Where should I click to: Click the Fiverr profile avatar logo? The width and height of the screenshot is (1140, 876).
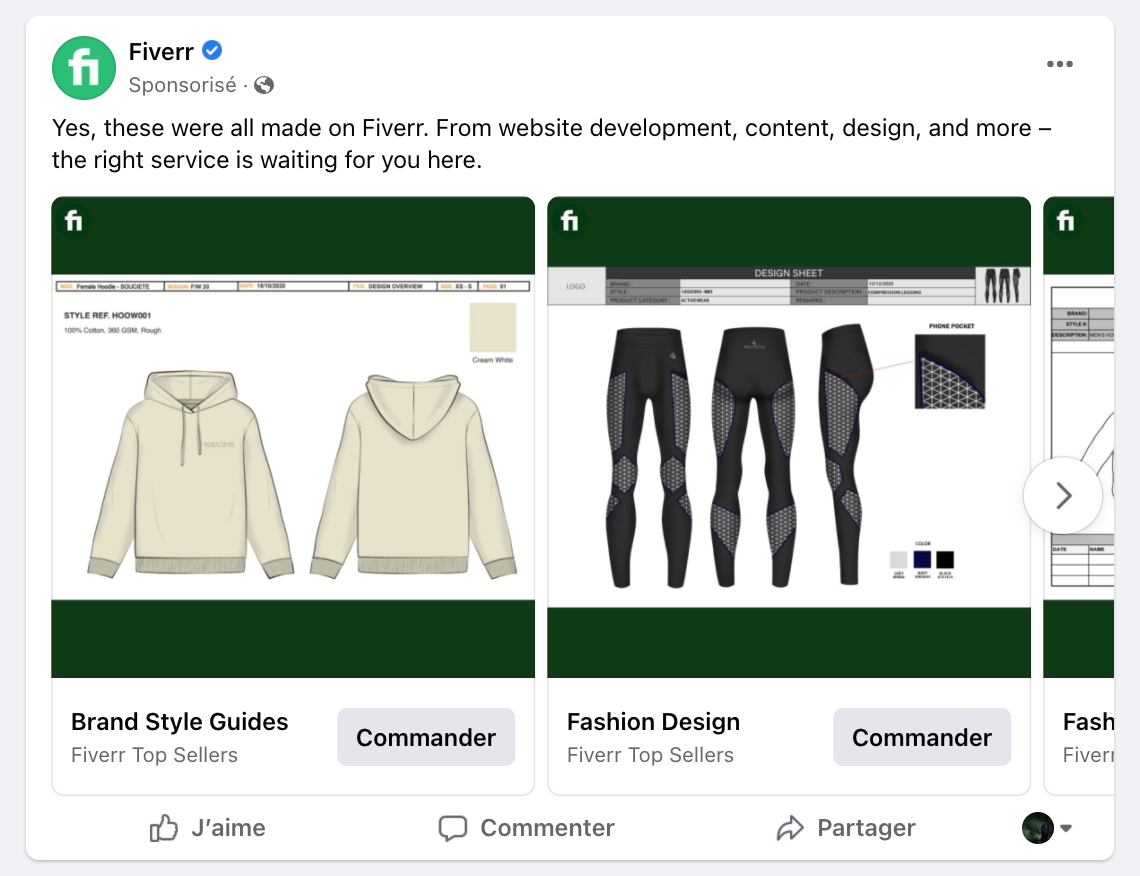click(84, 68)
